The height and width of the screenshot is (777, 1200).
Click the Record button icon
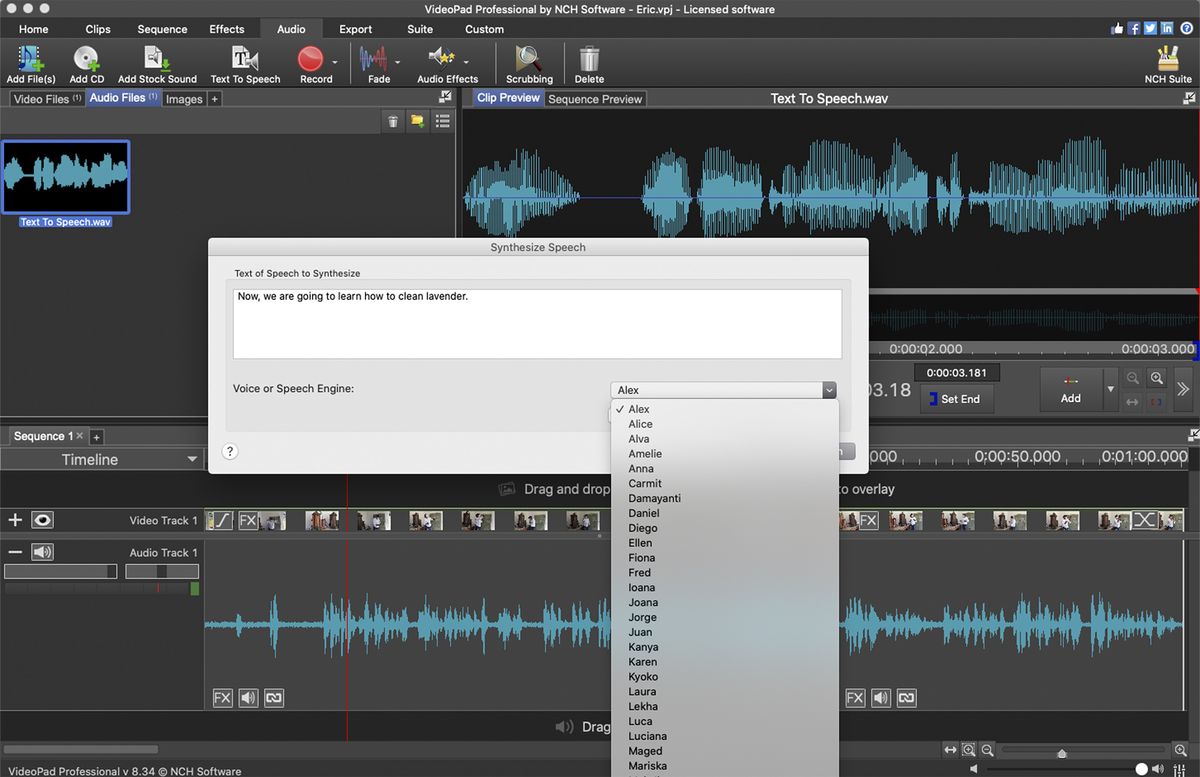(311, 60)
